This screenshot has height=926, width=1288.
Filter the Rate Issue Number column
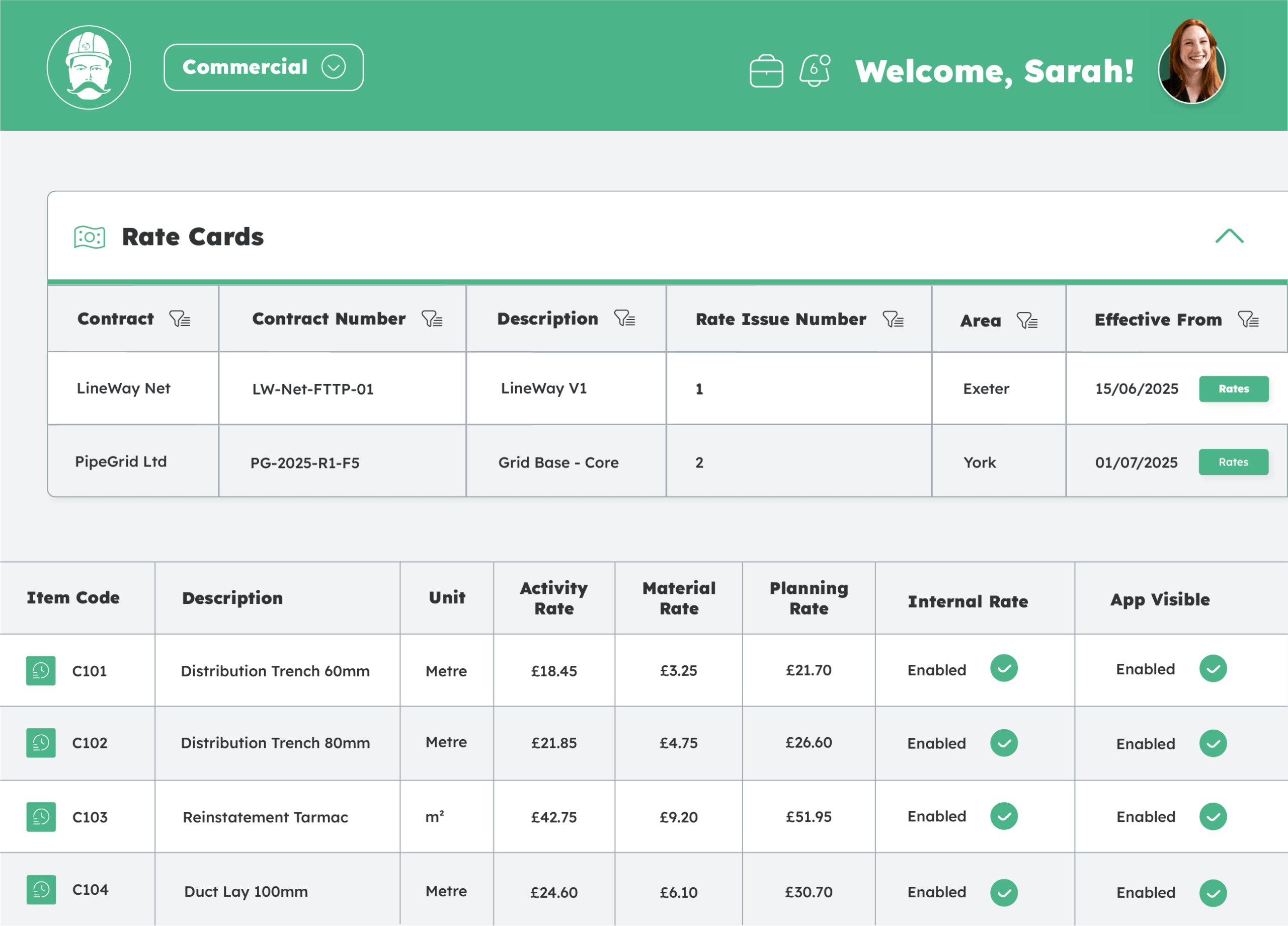(894, 319)
